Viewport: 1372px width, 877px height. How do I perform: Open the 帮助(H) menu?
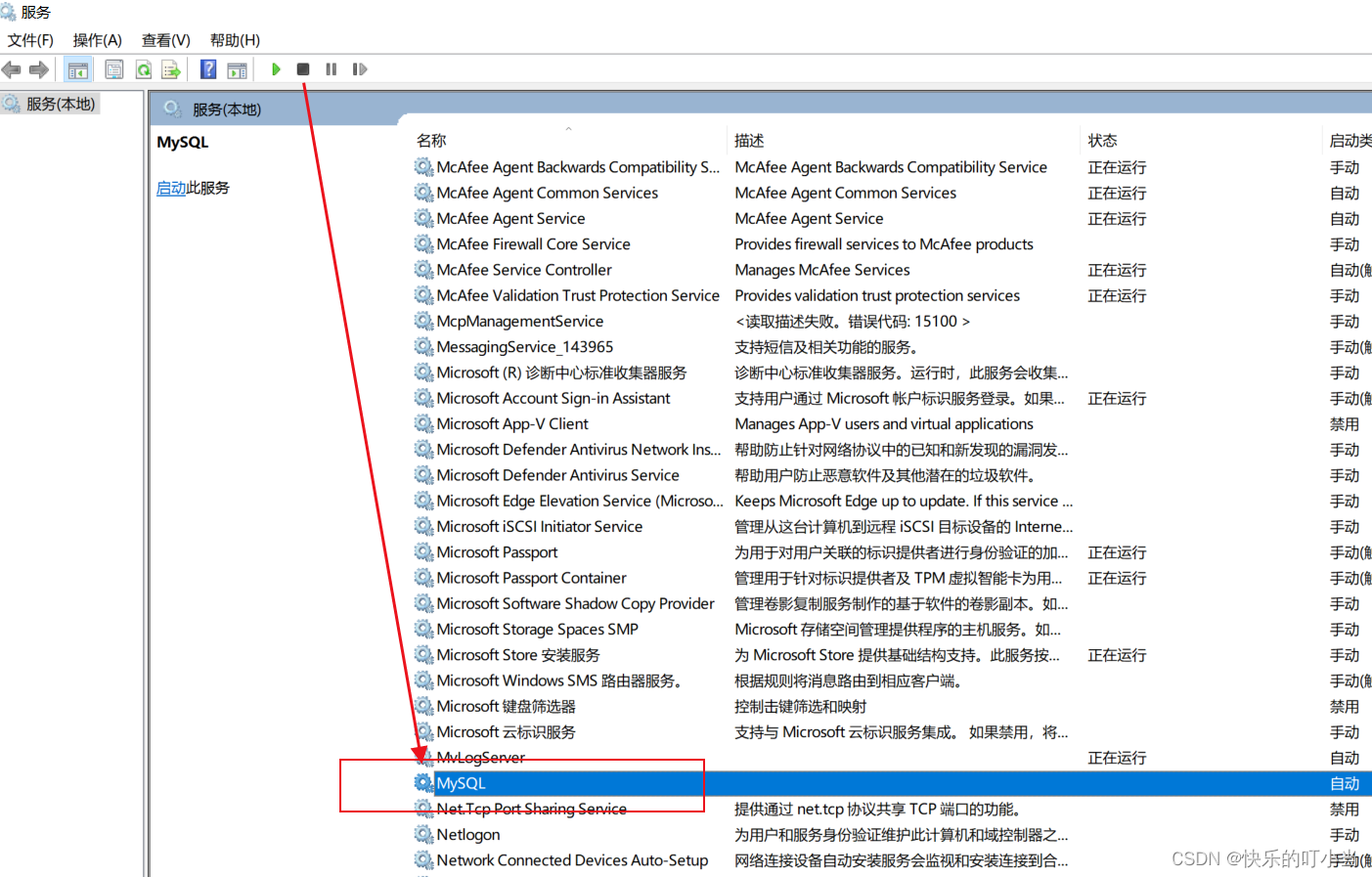point(235,40)
